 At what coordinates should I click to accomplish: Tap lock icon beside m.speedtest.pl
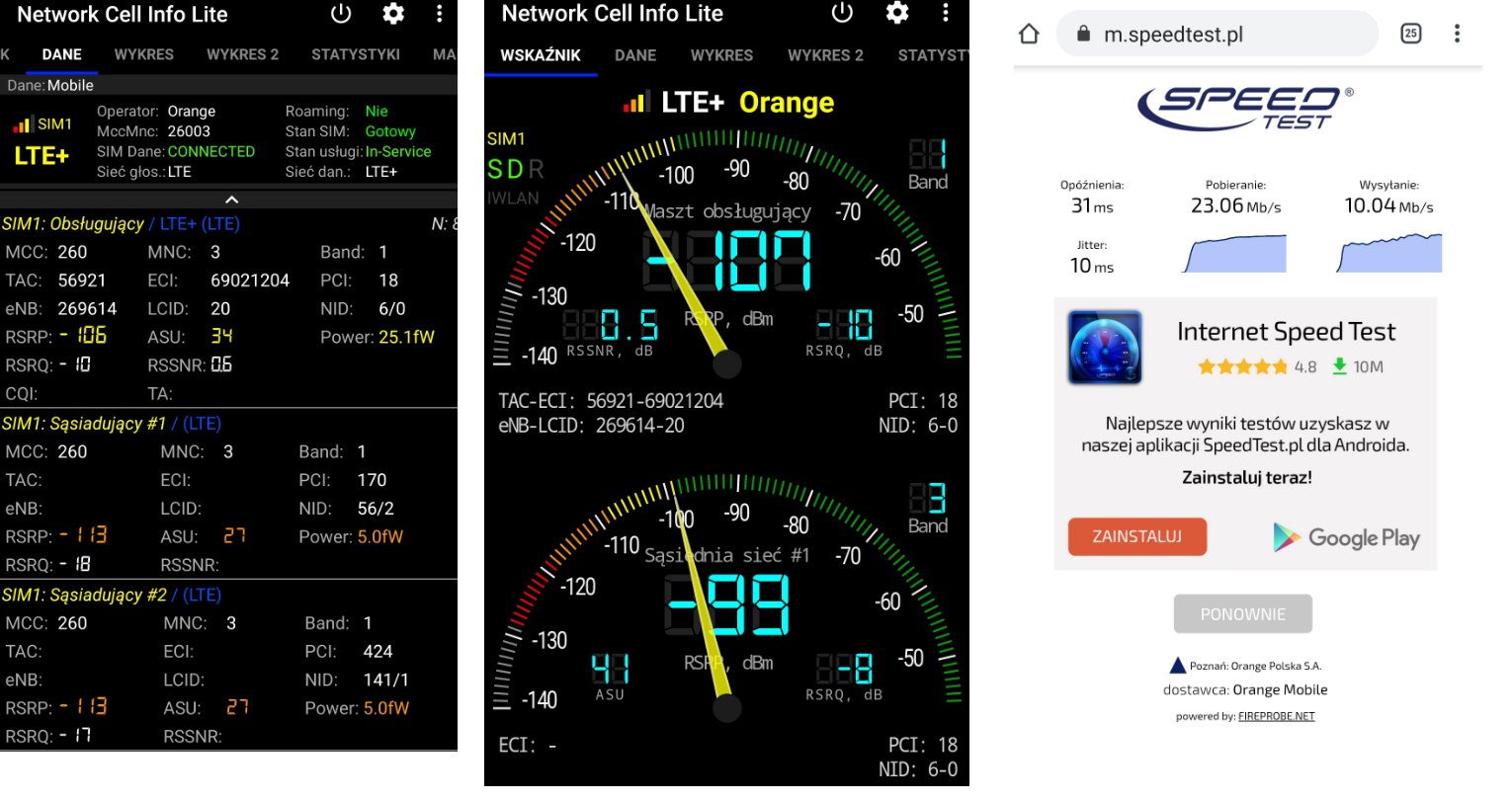[1084, 35]
